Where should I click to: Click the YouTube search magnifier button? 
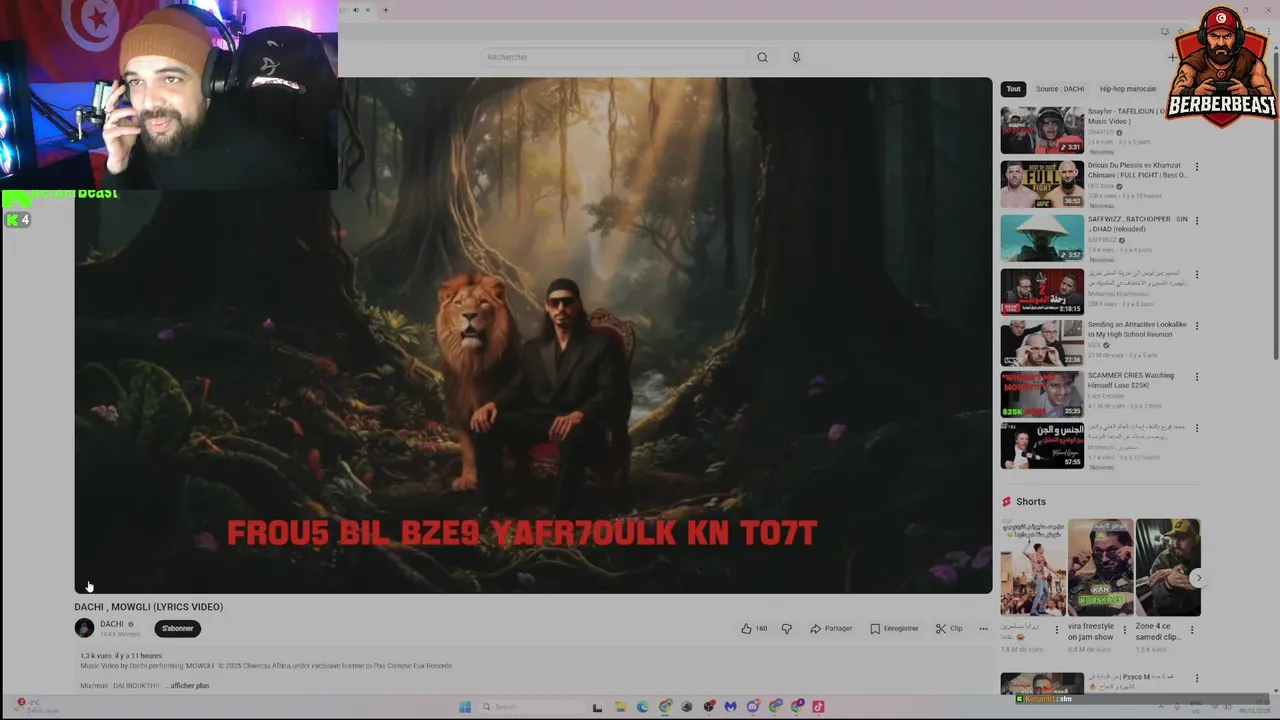762,57
